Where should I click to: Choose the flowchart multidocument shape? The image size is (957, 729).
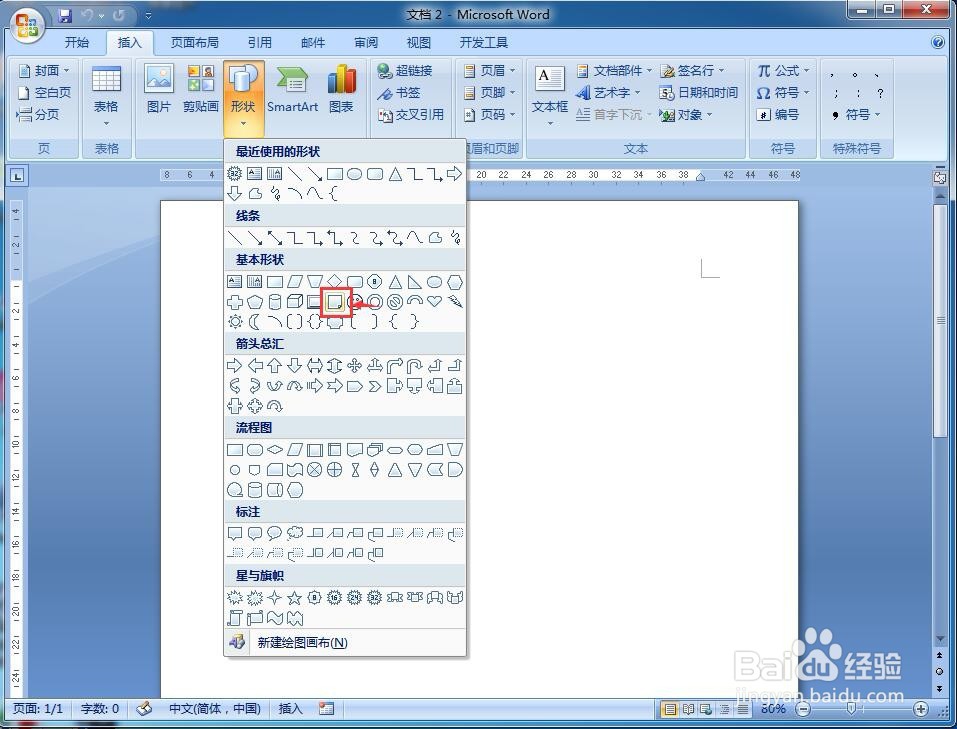(375, 450)
